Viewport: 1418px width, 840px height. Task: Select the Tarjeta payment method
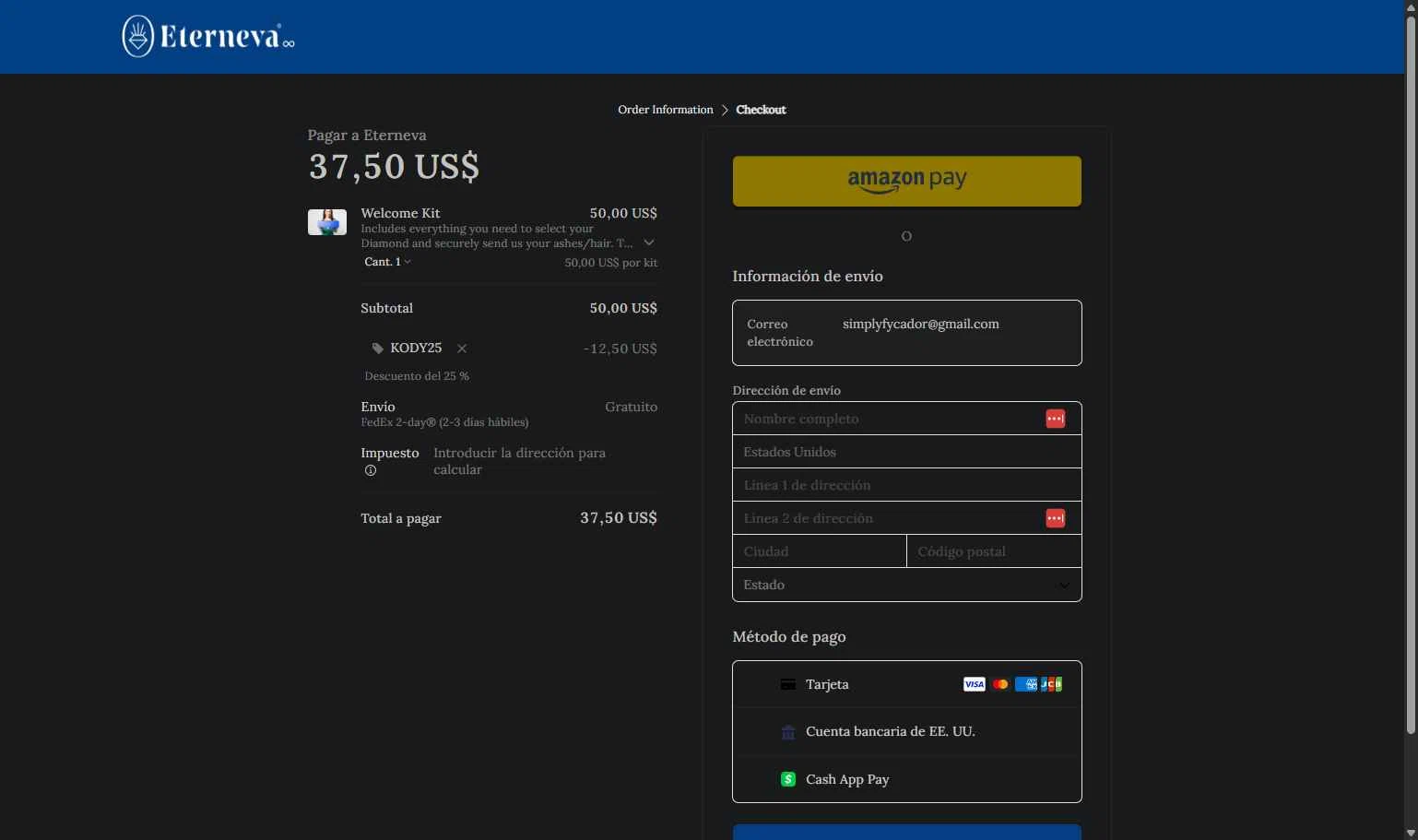pyautogui.click(x=907, y=684)
